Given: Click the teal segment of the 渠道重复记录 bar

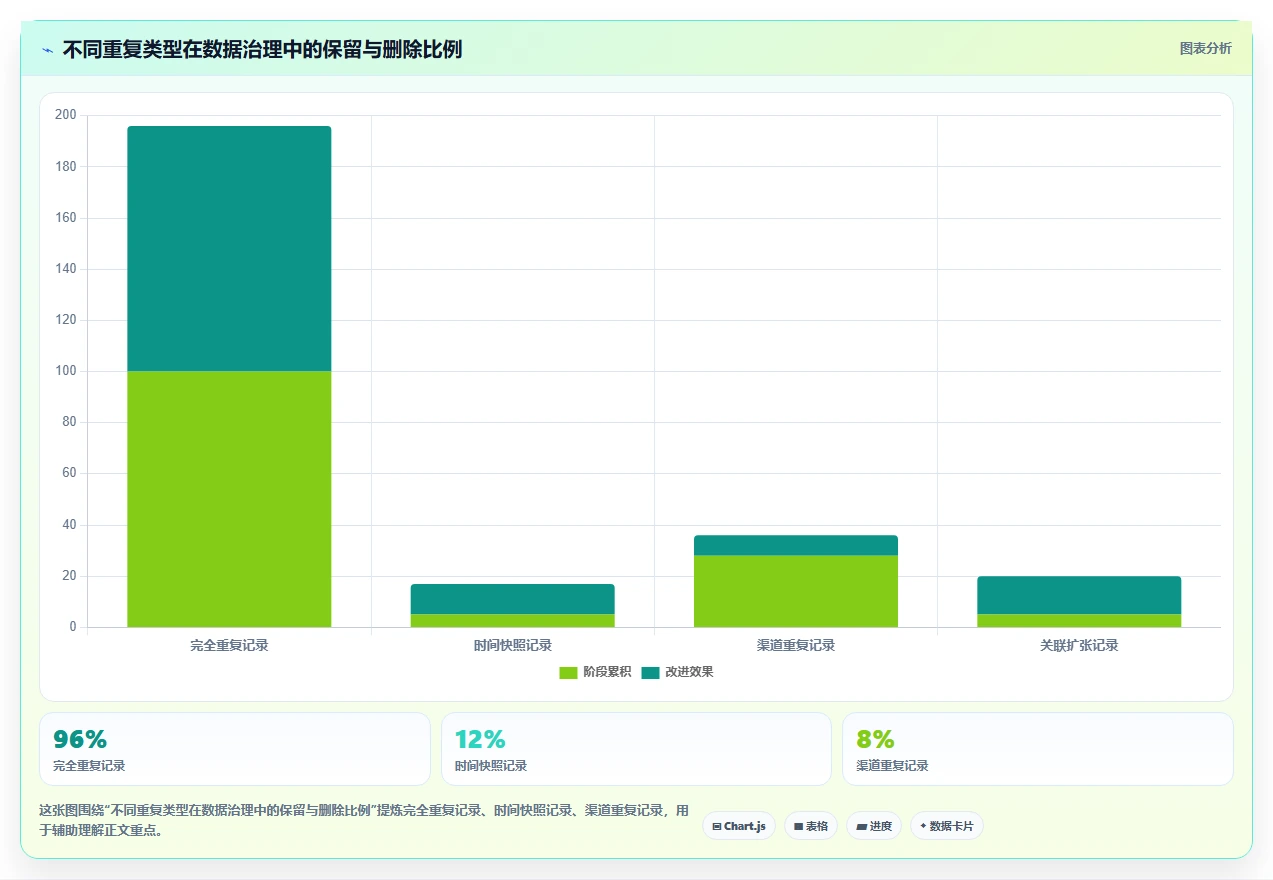Looking at the screenshot, I should click(x=796, y=545).
